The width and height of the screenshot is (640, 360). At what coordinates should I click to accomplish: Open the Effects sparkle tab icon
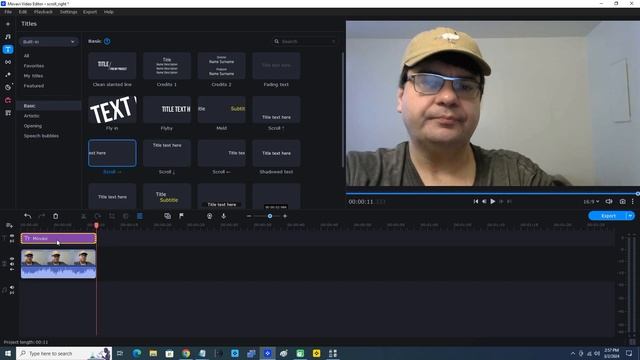[x=8, y=75]
